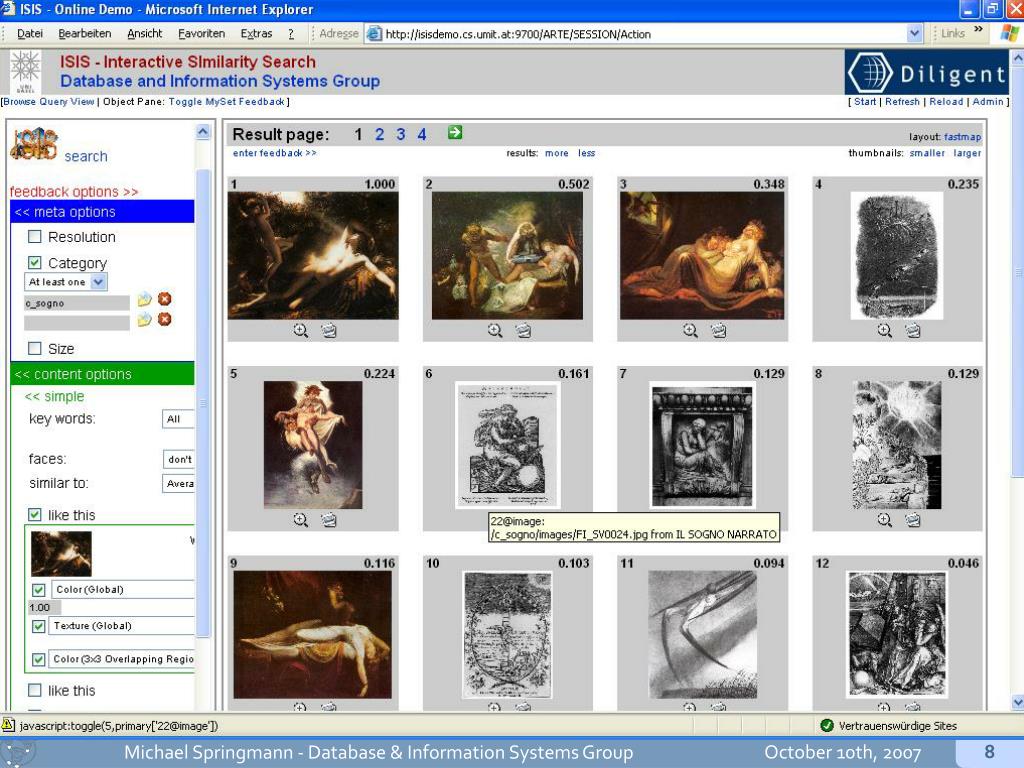Open the Bearbeiten menu
Screen dimensions: 1024x768
coord(85,34)
